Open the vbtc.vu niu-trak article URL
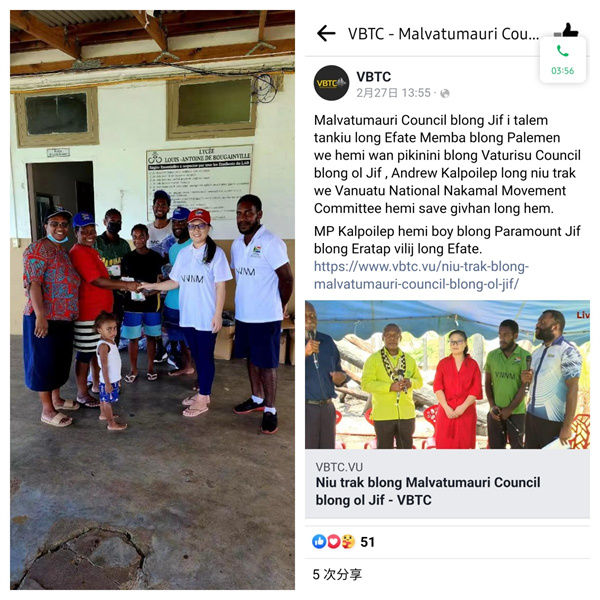The height and width of the screenshot is (600, 600). pos(421,275)
